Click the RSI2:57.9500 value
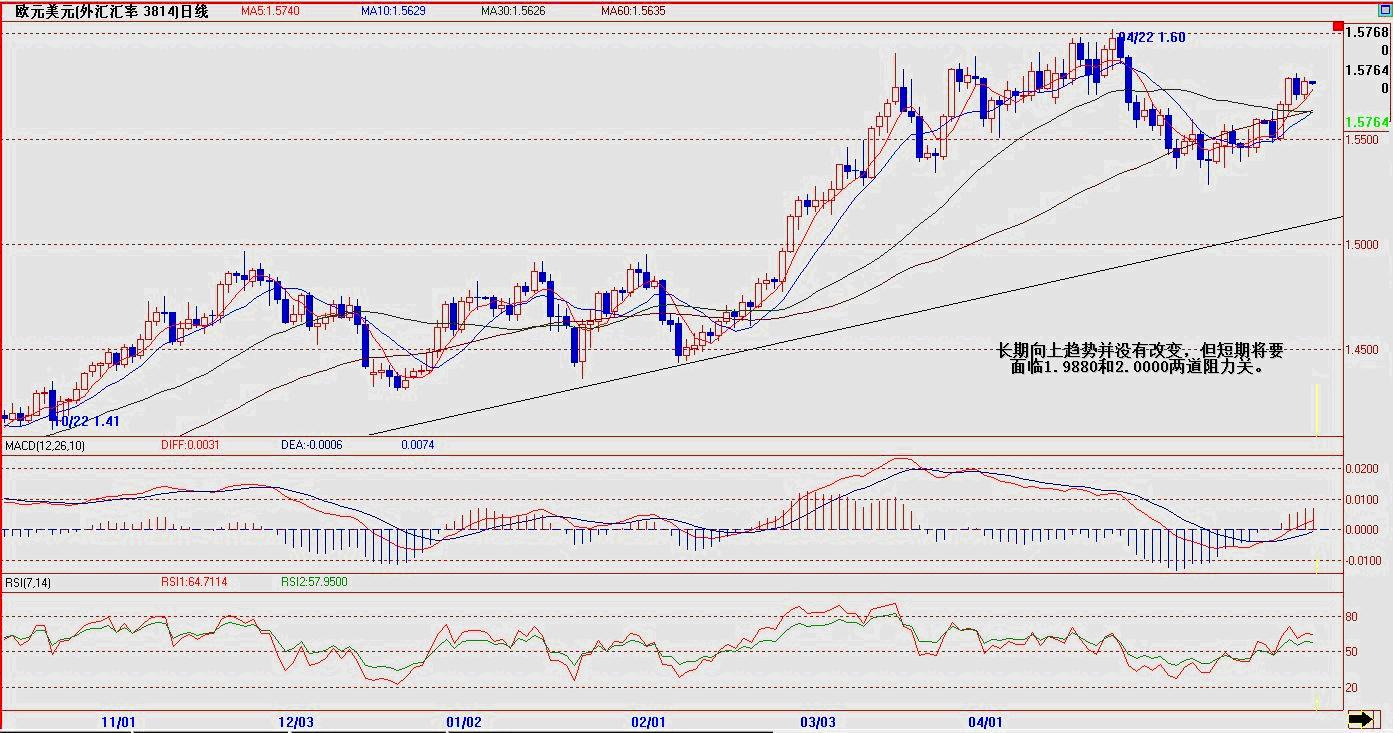This screenshot has height=733, width=1393. pos(314,582)
